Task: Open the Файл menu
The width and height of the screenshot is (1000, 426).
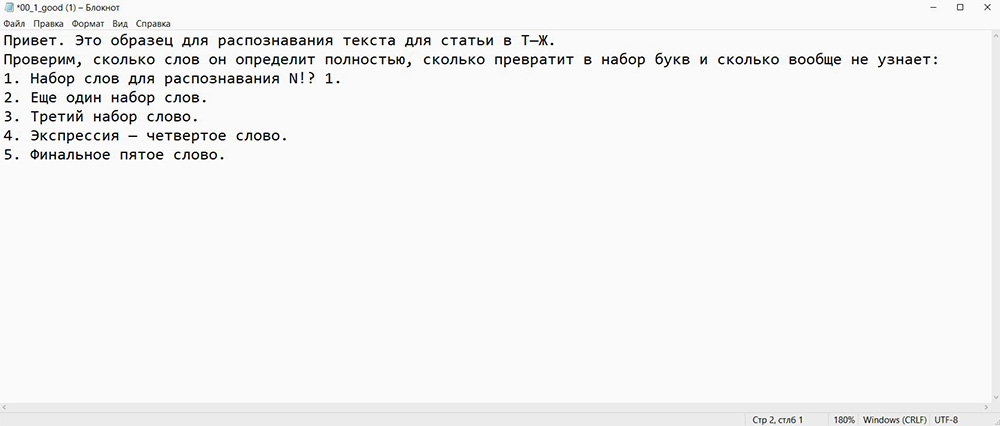Action: click(x=14, y=24)
